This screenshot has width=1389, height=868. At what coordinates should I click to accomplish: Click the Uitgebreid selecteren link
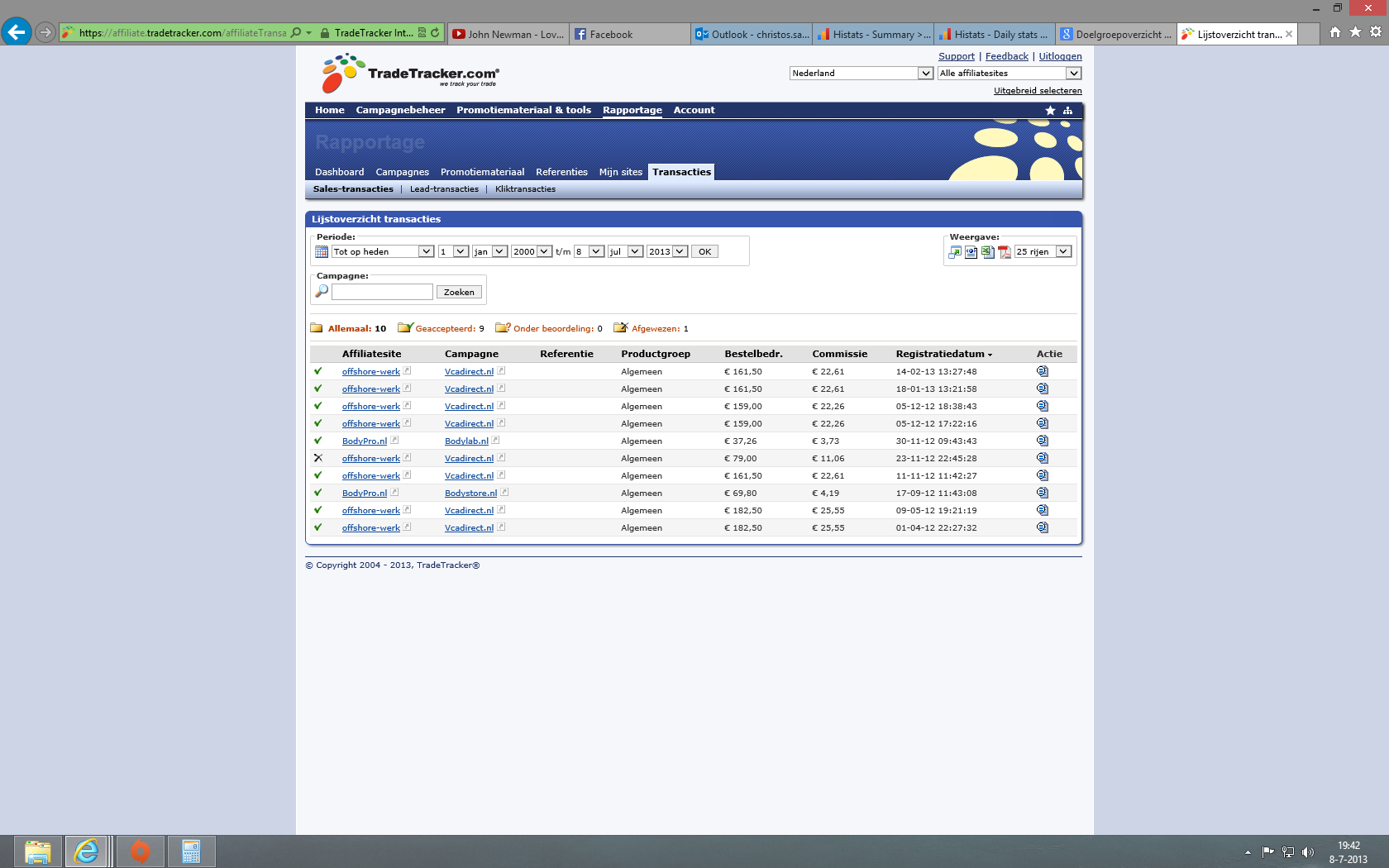point(1038,91)
